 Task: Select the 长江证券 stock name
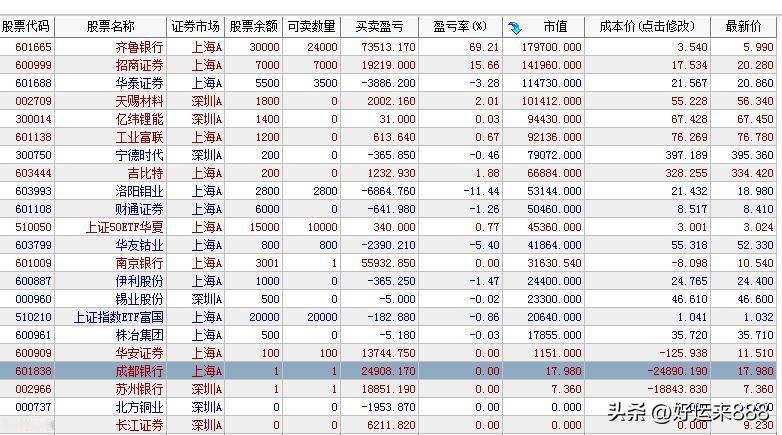click(x=139, y=425)
